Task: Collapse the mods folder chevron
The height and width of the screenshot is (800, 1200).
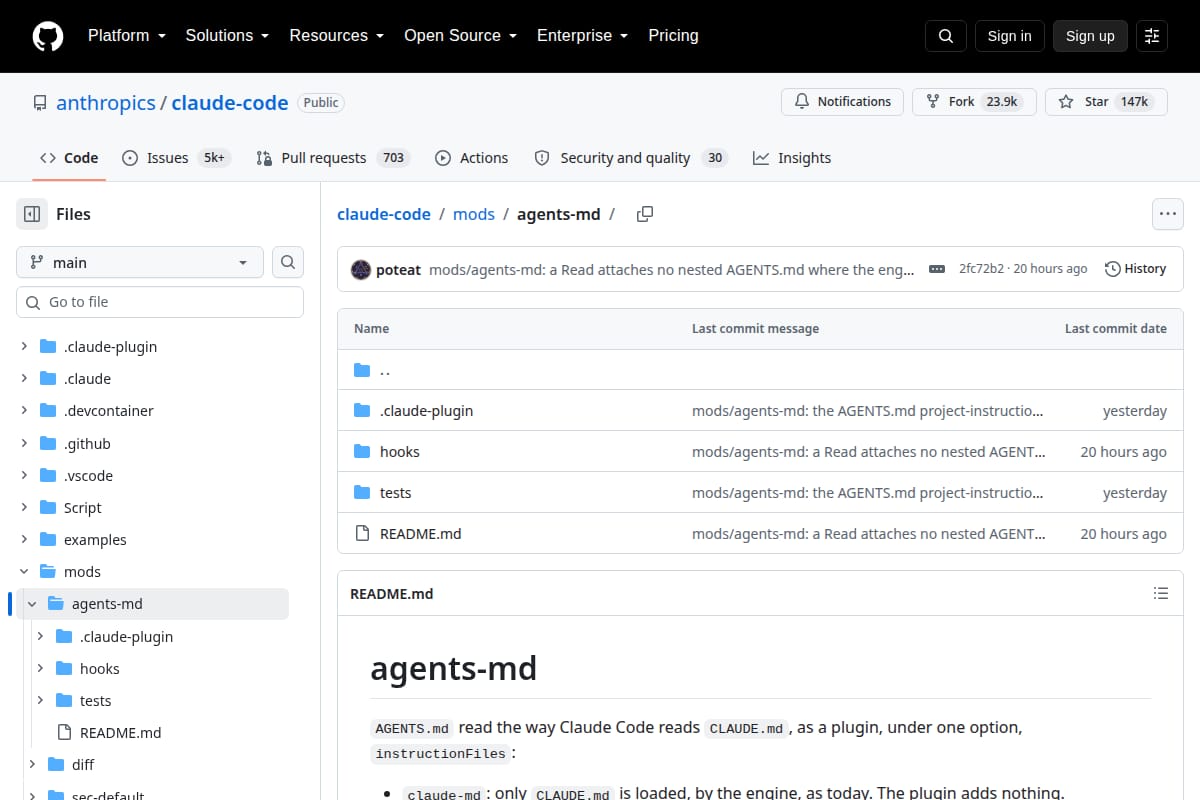Action: click(x=24, y=572)
